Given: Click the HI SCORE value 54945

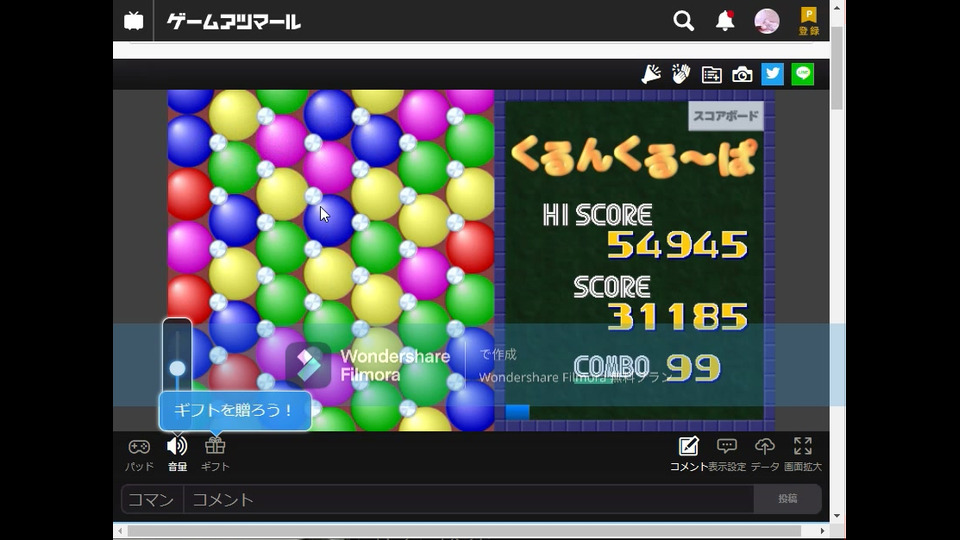Looking at the screenshot, I should (677, 245).
